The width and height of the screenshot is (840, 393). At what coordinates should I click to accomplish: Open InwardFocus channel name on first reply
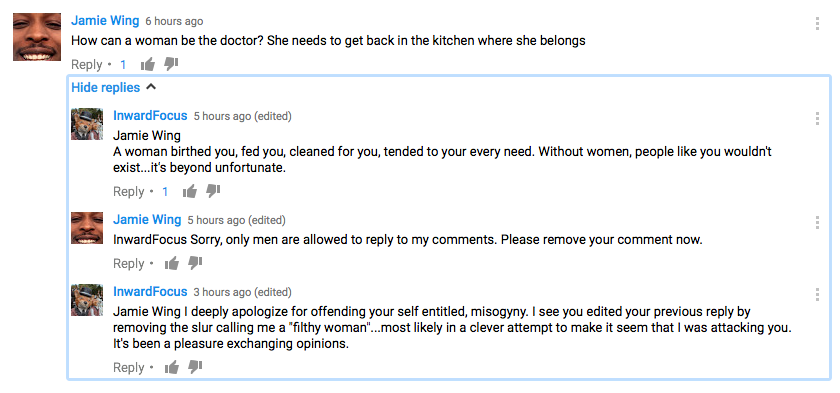click(x=150, y=116)
